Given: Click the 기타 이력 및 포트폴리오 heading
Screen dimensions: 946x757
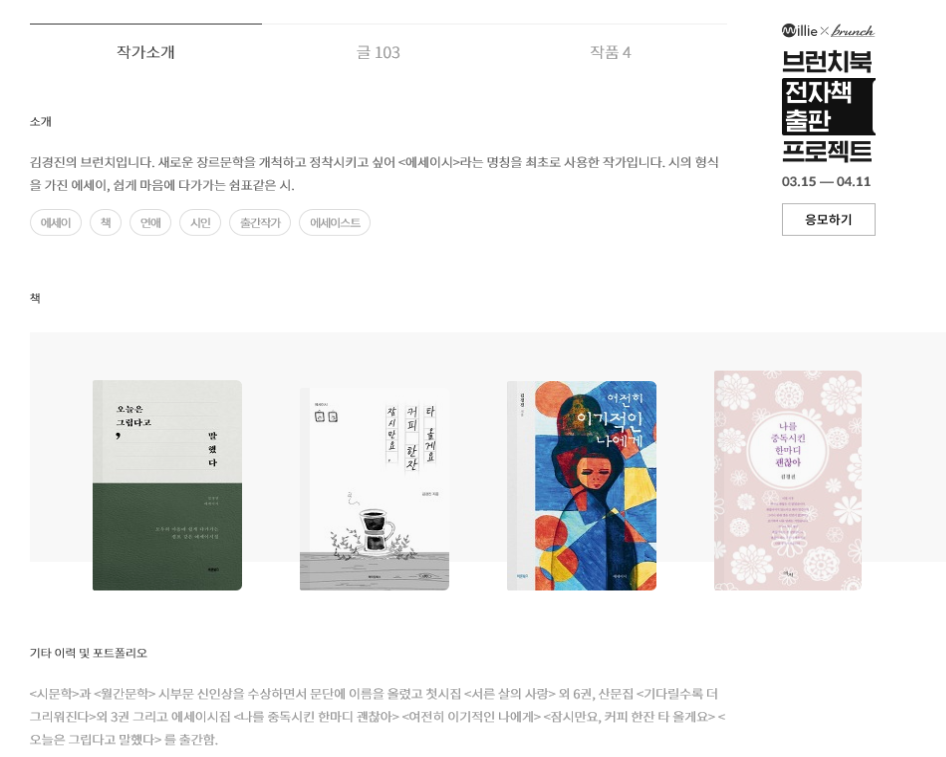Looking at the screenshot, I should 89,653.
